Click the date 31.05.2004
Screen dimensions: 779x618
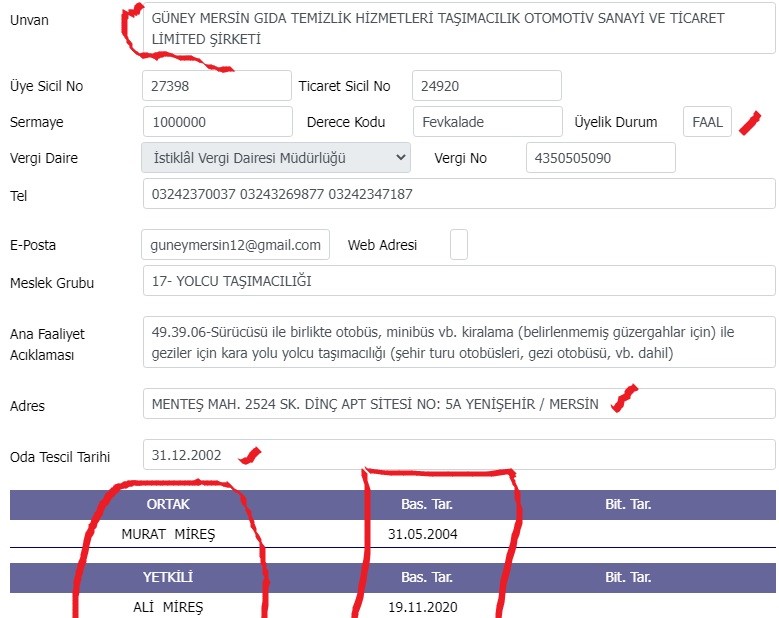click(x=423, y=534)
